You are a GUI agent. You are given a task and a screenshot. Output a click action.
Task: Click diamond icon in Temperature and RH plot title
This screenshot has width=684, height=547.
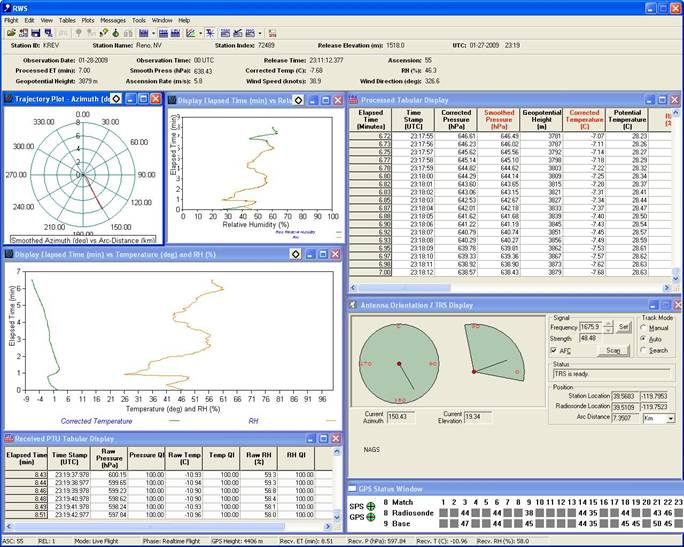(x=295, y=254)
